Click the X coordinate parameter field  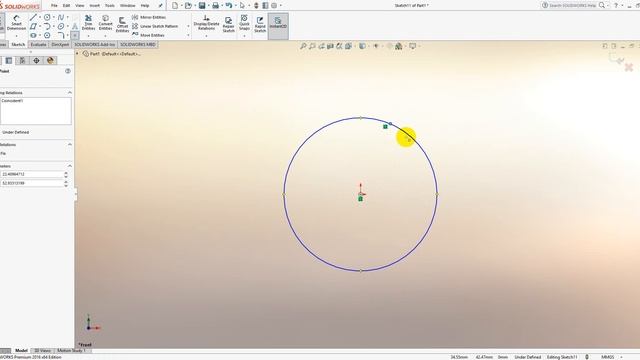pos(32,174)
